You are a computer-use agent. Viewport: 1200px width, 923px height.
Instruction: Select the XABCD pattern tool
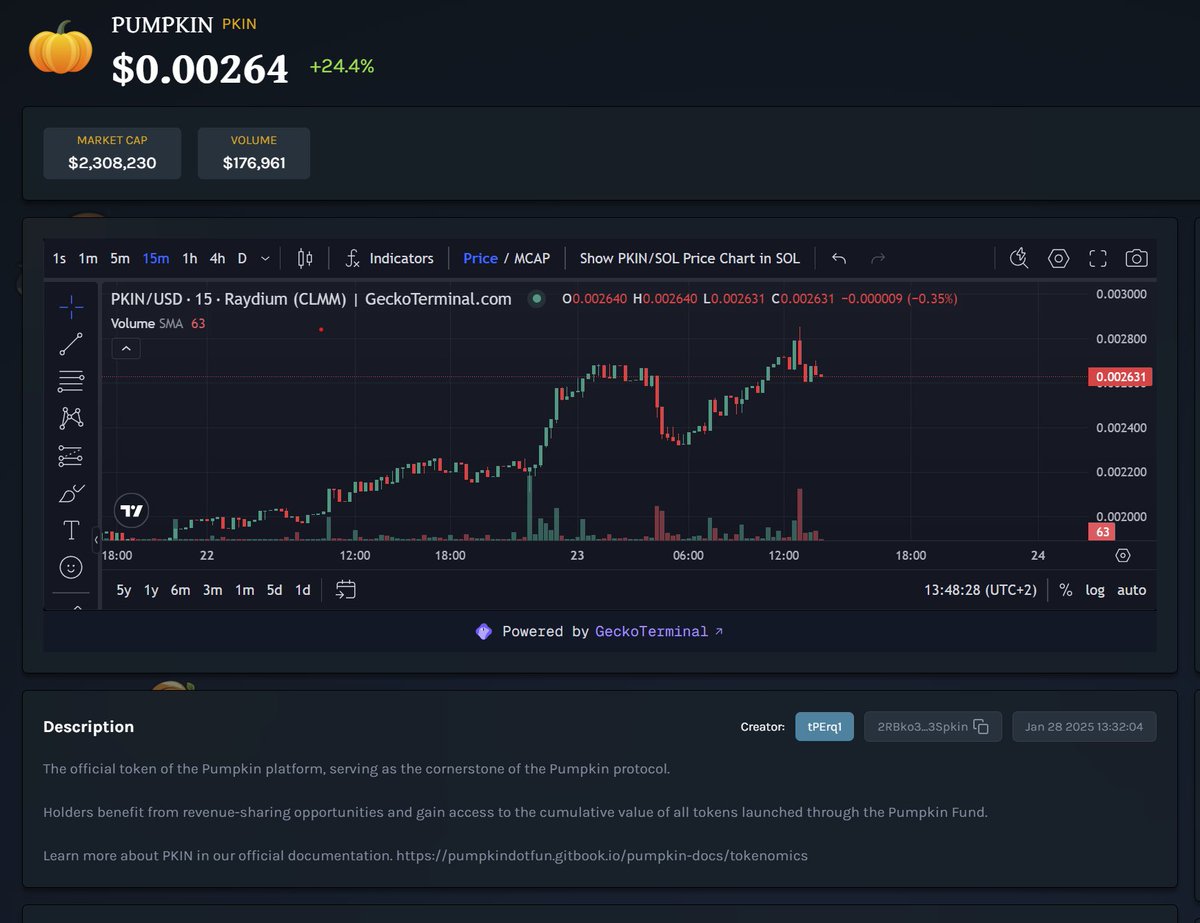[x=71, y=418]
